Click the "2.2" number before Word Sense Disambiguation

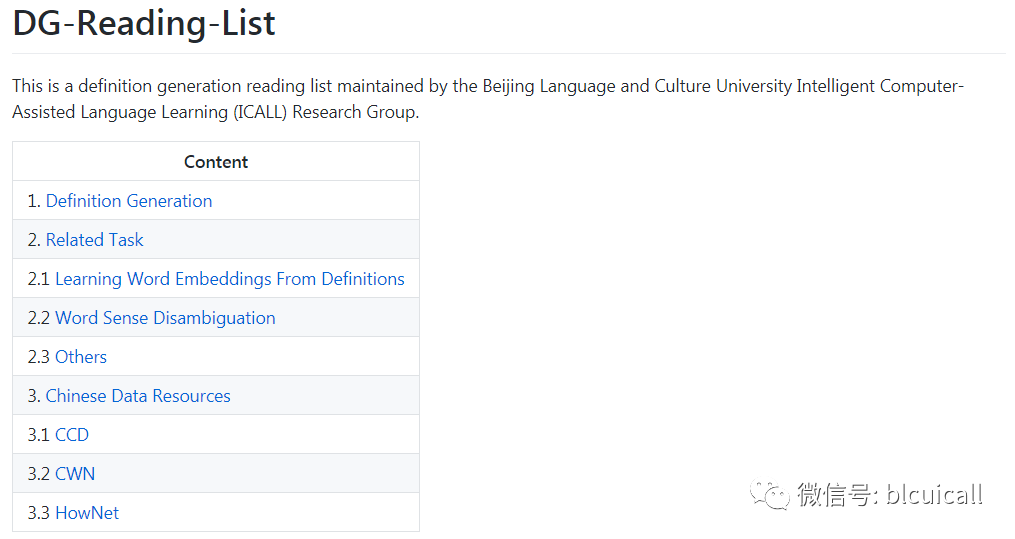[38, 318]
